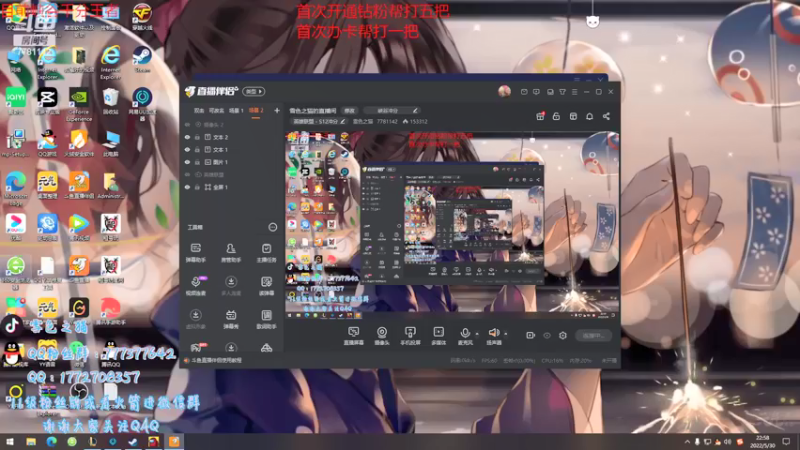The image size is (800, 450).
Task: Select the second scene tab beside 场景 1
Action: coord(216,110)
